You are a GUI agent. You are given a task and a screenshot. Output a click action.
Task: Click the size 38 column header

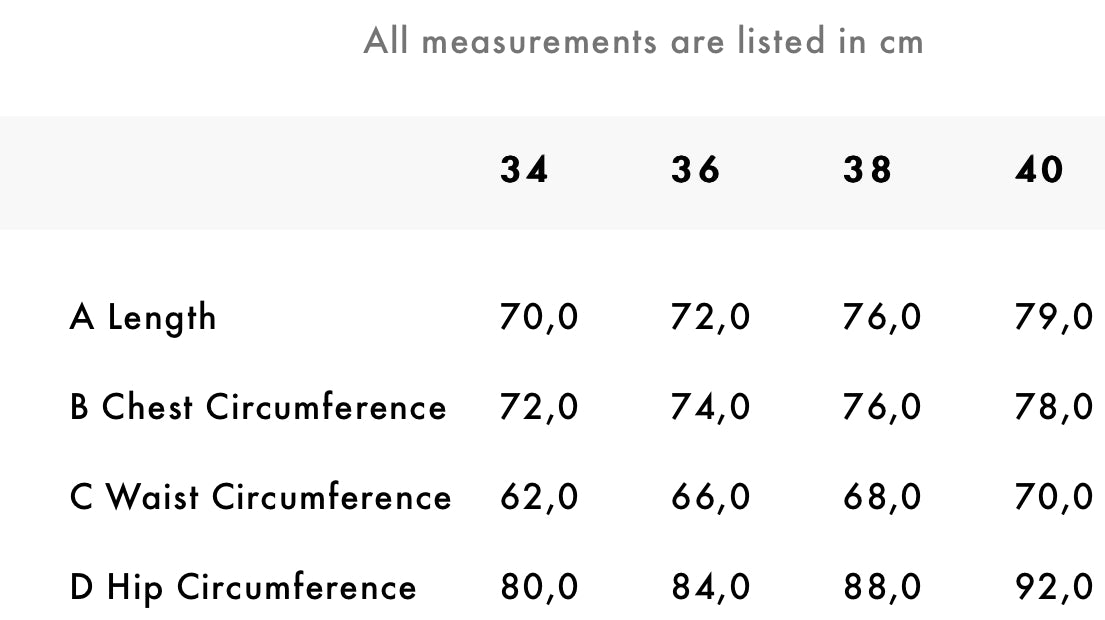pos(867,171)
